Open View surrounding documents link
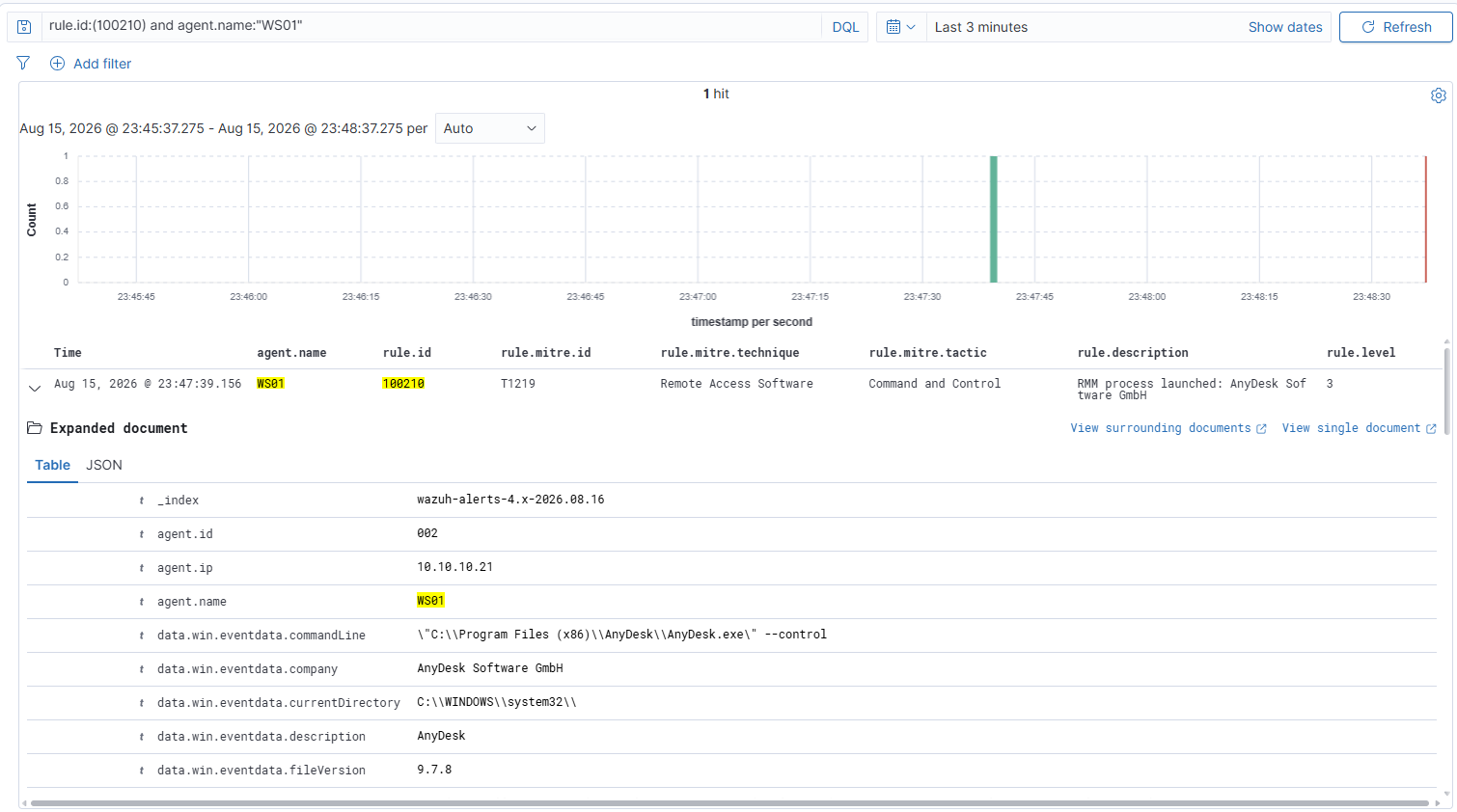Image resolution: width=1457 pixels, height=812 pixels. pyautogui.click(x=1168, y=428)
